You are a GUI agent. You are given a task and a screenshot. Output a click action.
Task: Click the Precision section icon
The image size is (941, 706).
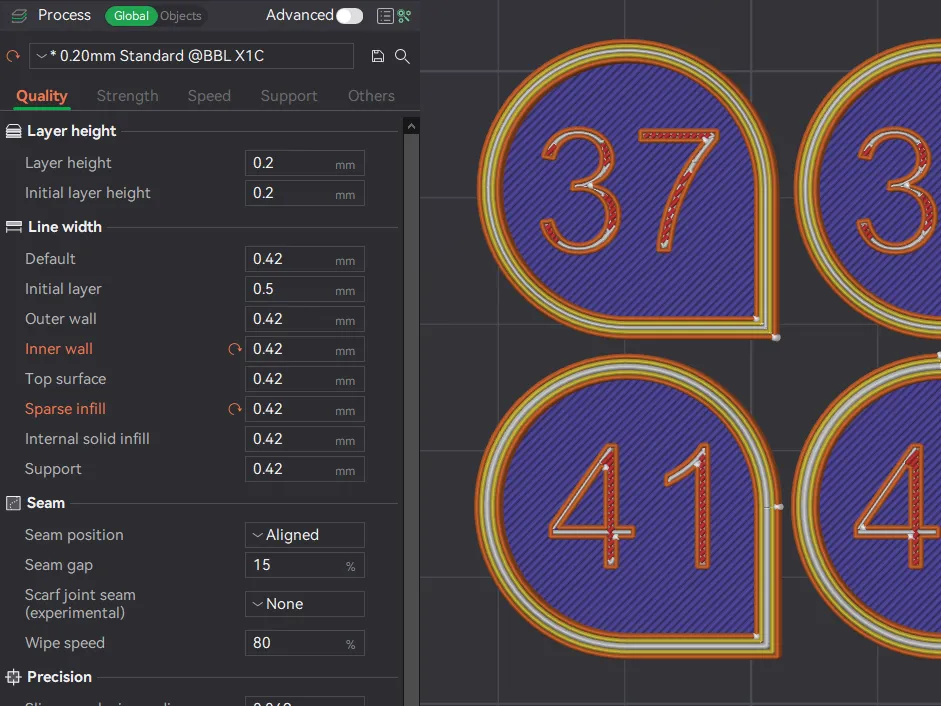pyautogui.click(x=13, y=677)
